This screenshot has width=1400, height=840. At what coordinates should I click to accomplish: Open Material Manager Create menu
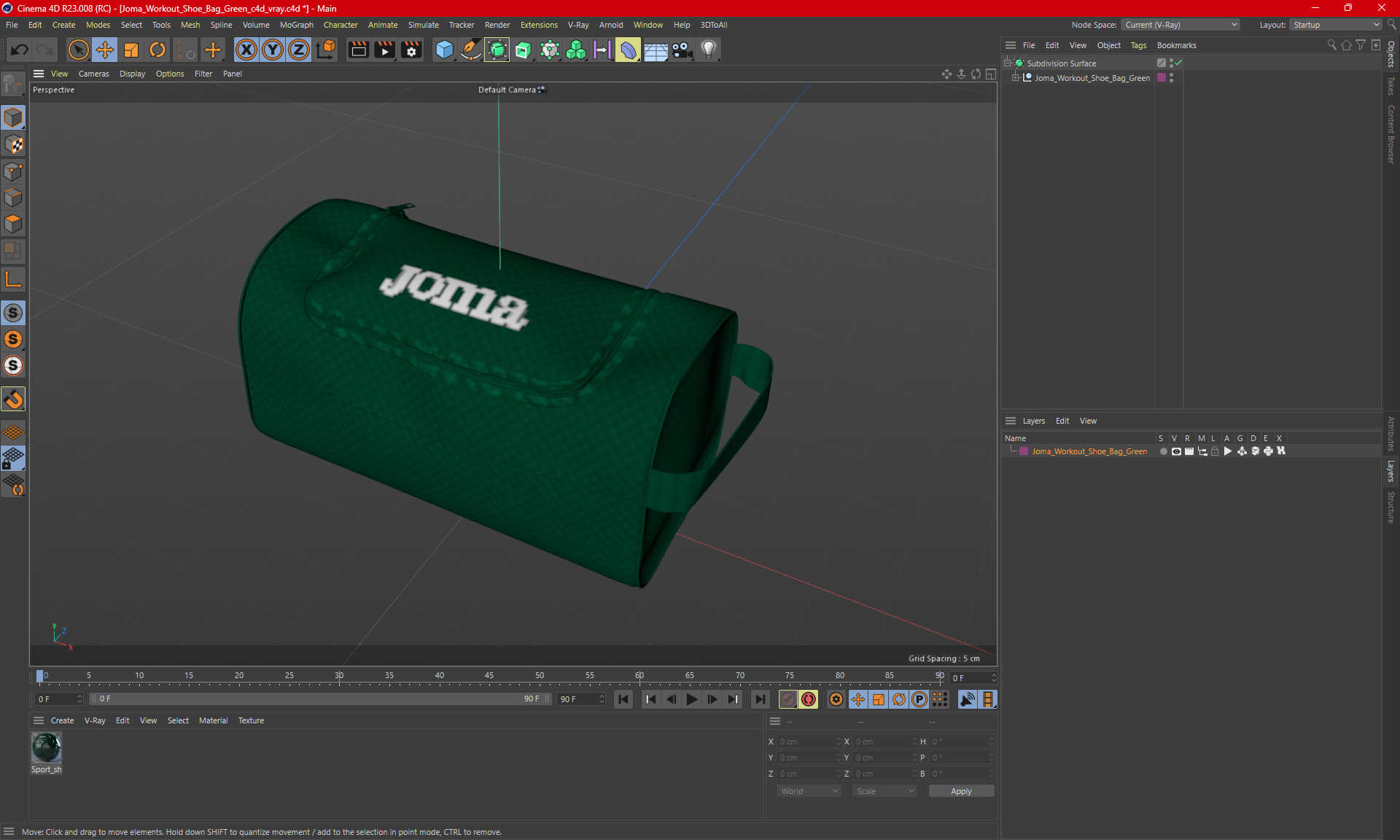click(62, 720)
